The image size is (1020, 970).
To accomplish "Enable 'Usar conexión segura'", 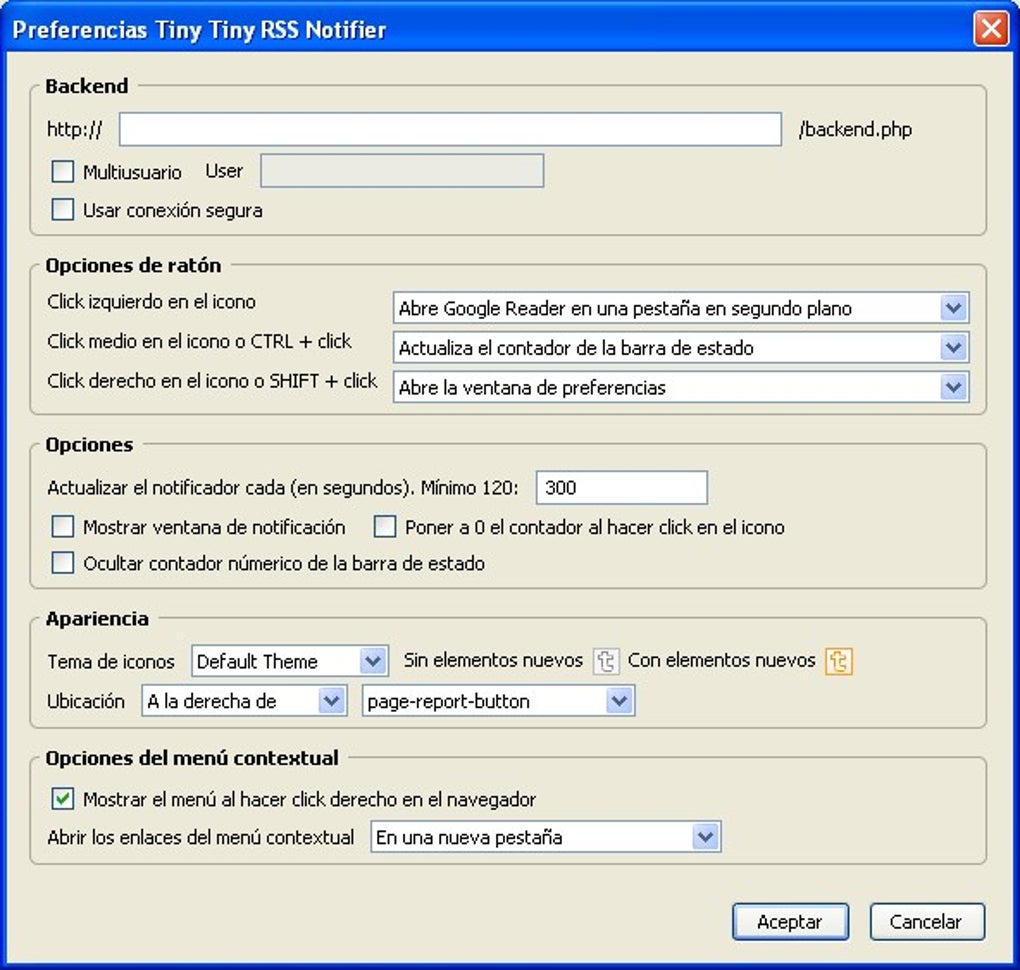I will [x=62, y=209].
